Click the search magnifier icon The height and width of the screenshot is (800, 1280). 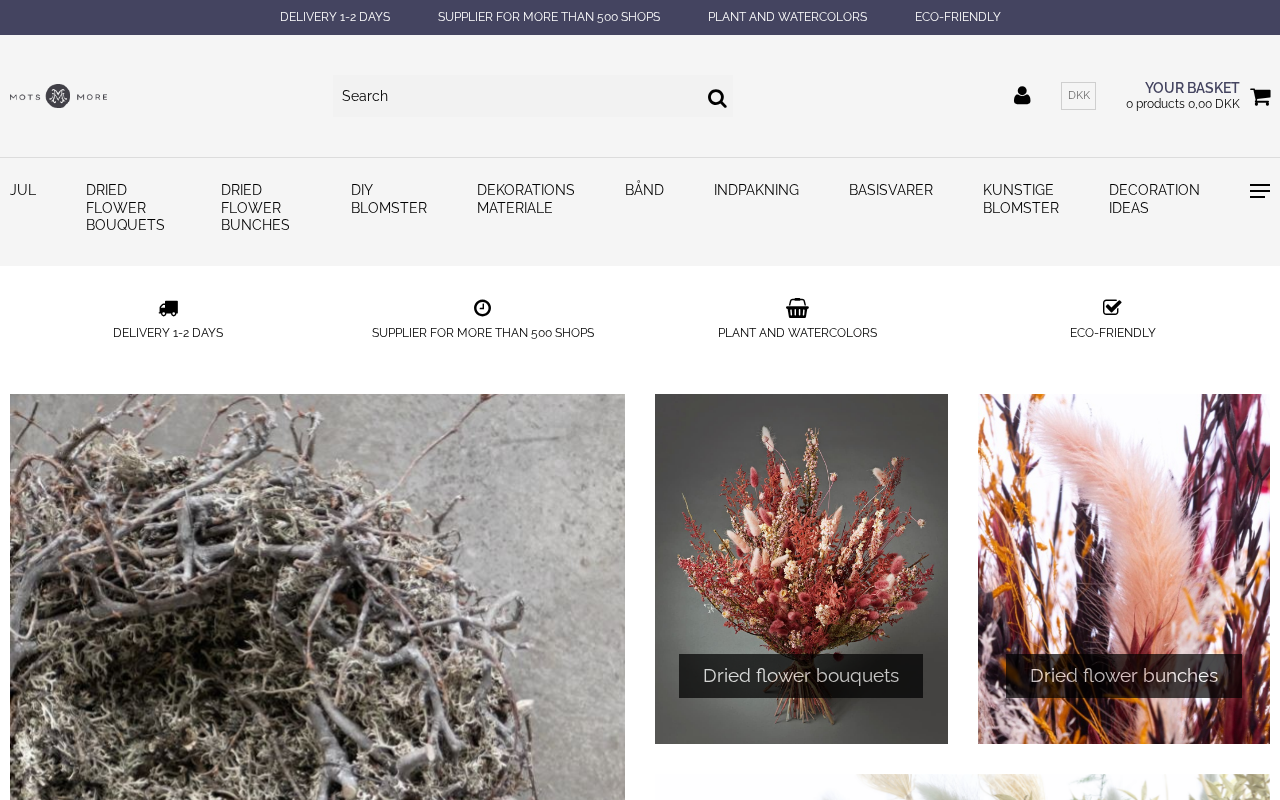click(x=717, y=98)
